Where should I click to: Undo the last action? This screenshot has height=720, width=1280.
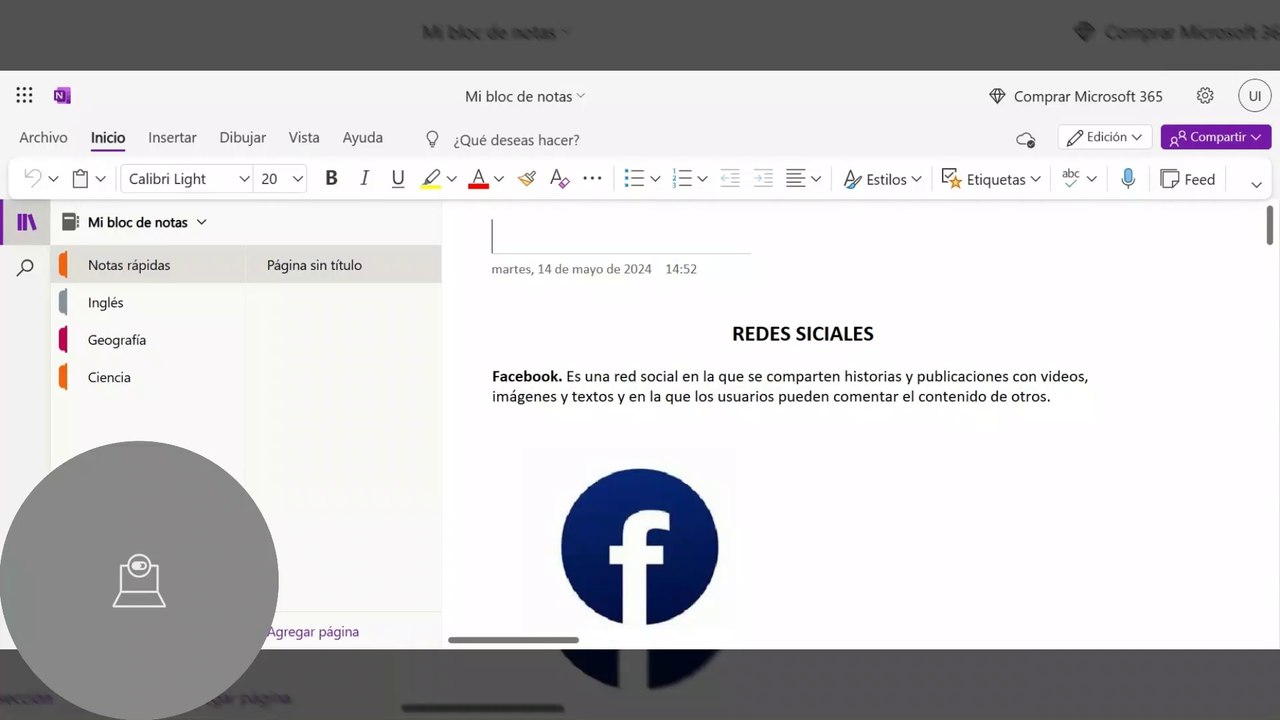(32, 179)
